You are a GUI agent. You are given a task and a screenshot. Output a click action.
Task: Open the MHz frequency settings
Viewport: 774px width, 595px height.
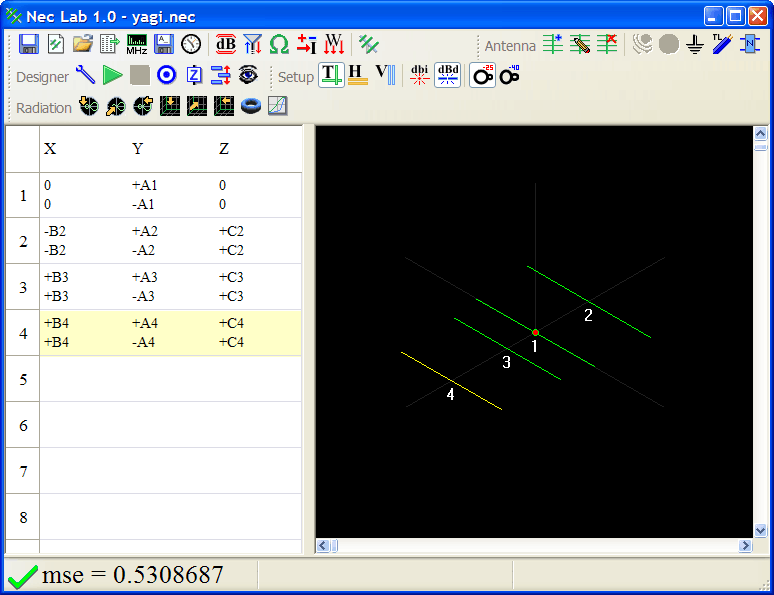[137, 44]
